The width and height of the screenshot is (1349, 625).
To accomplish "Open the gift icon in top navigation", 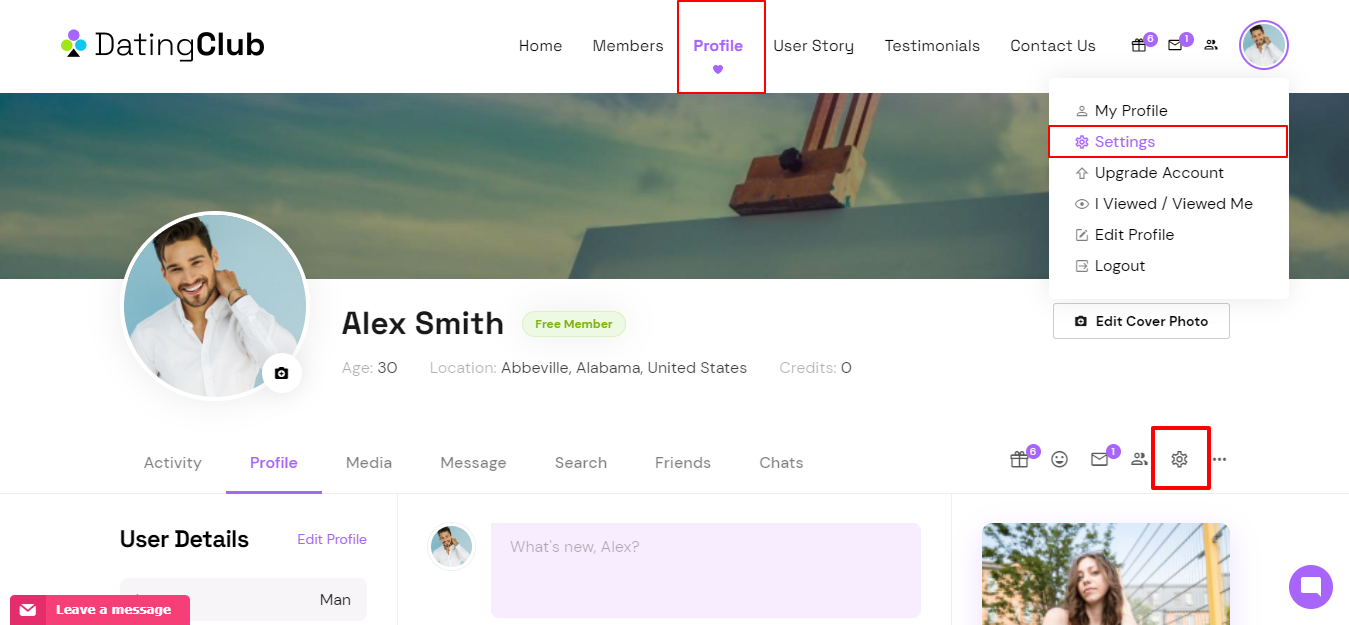I will click(x=1138, y=45).
